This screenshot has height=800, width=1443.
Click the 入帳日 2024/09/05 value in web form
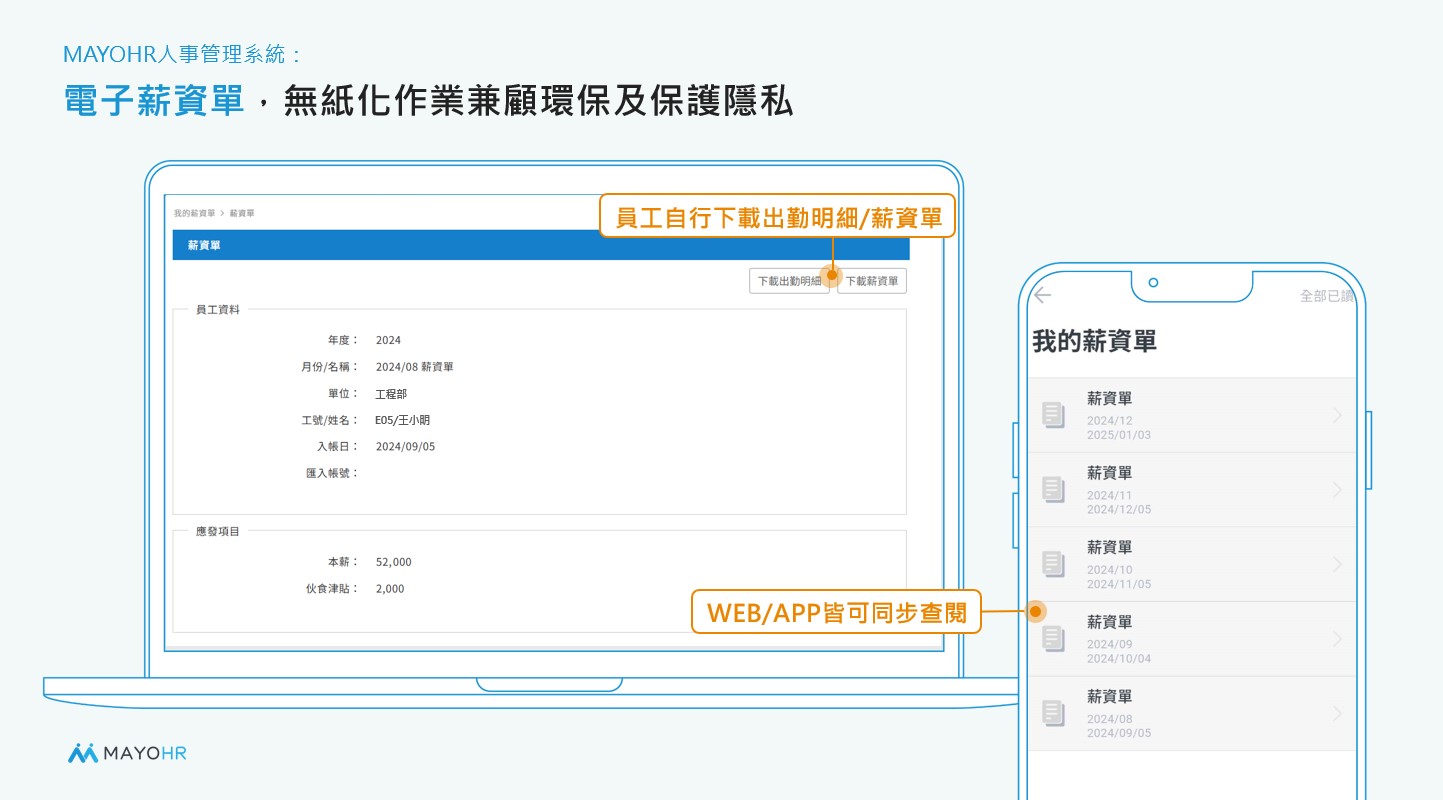(406, 446)
